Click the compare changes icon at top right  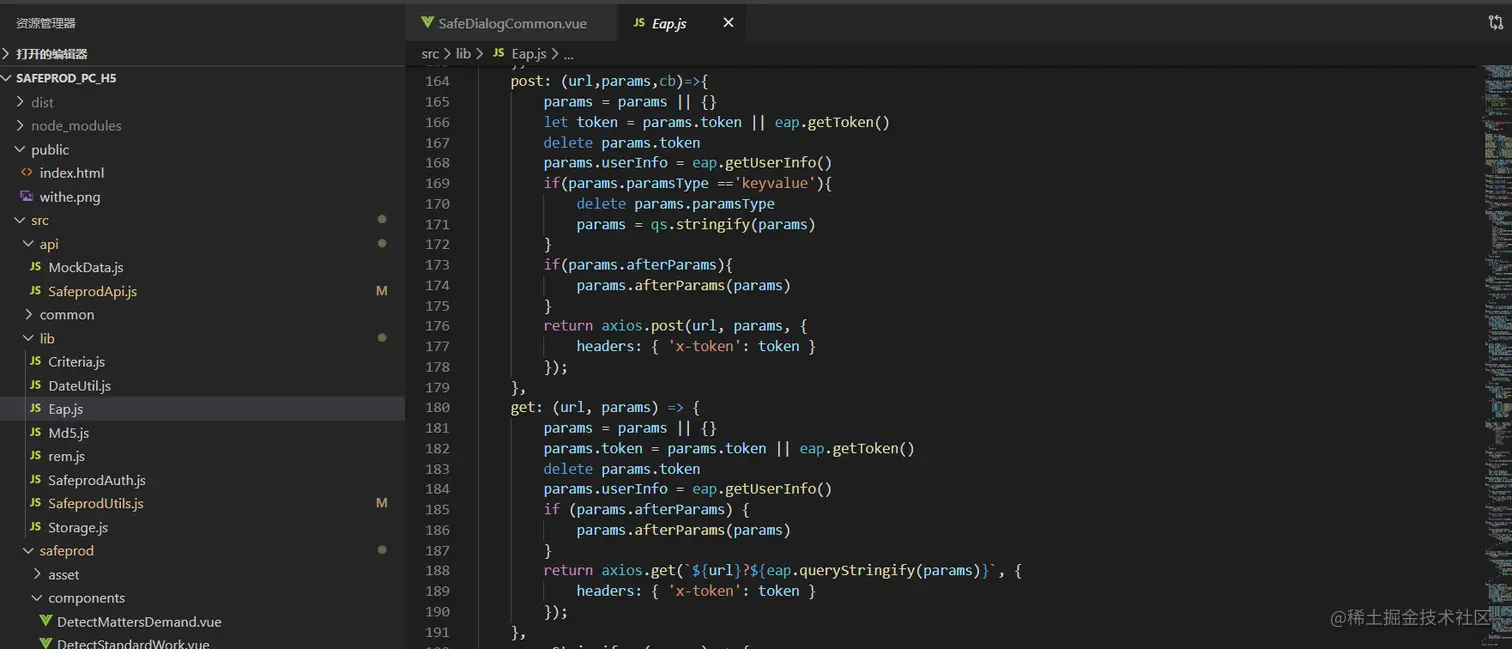[x=1495, y=22]
